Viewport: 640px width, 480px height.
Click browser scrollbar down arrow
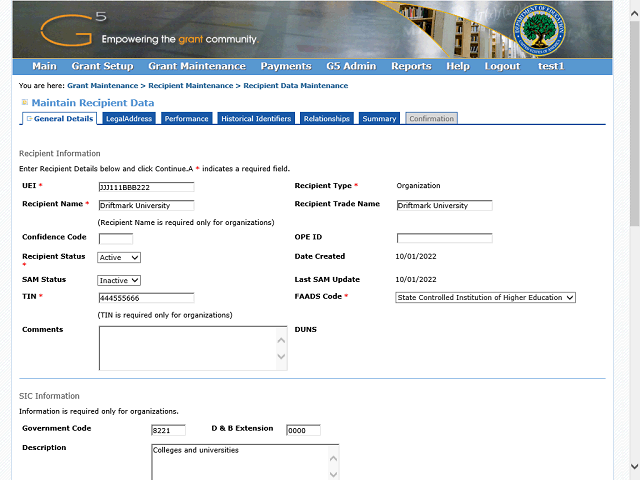(x=634, y=466)
